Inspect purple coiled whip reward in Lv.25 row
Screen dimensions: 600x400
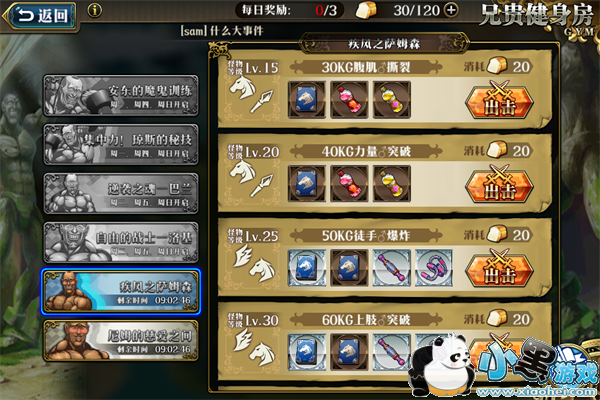[434, 268]
